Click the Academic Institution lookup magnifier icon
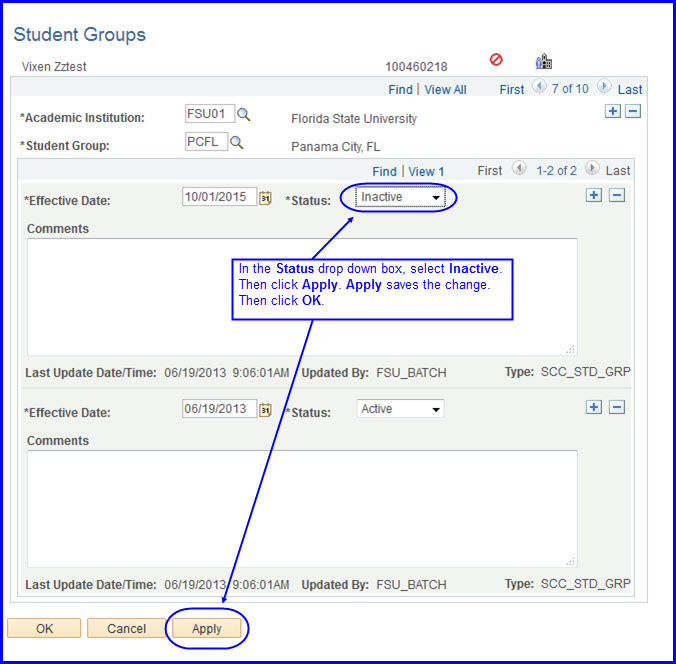 click(244, 114)
